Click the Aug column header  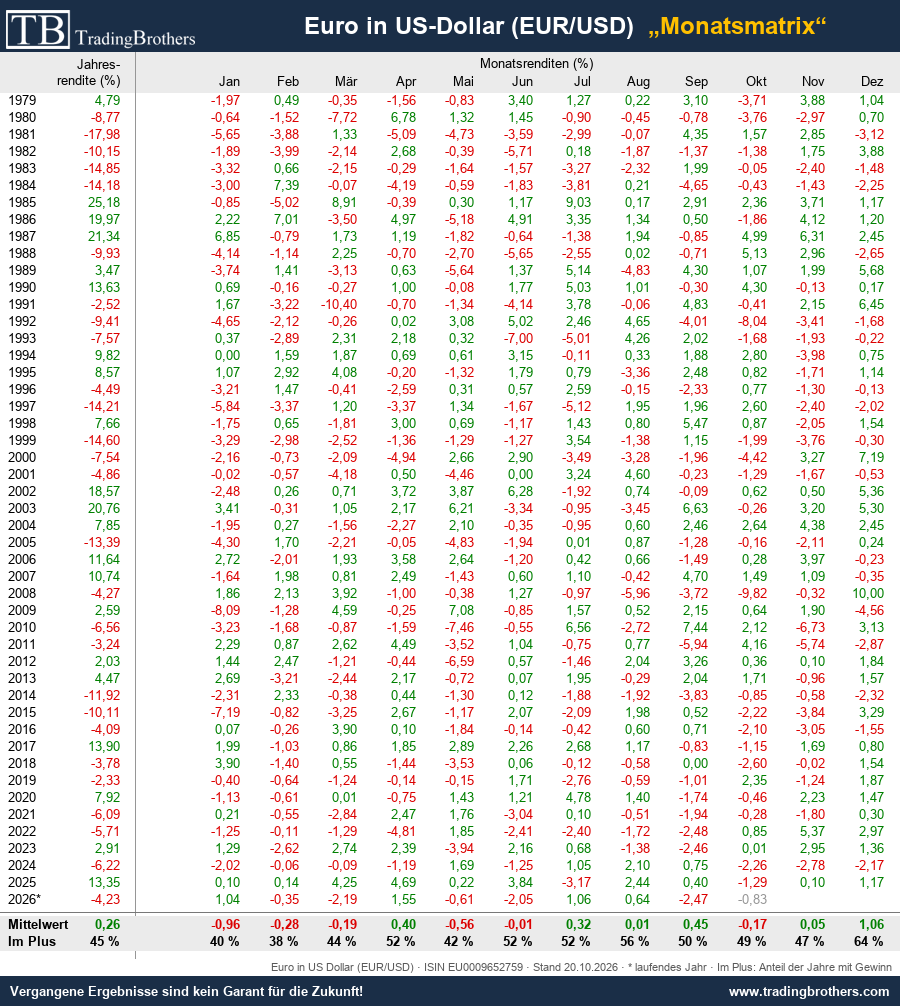638,81
